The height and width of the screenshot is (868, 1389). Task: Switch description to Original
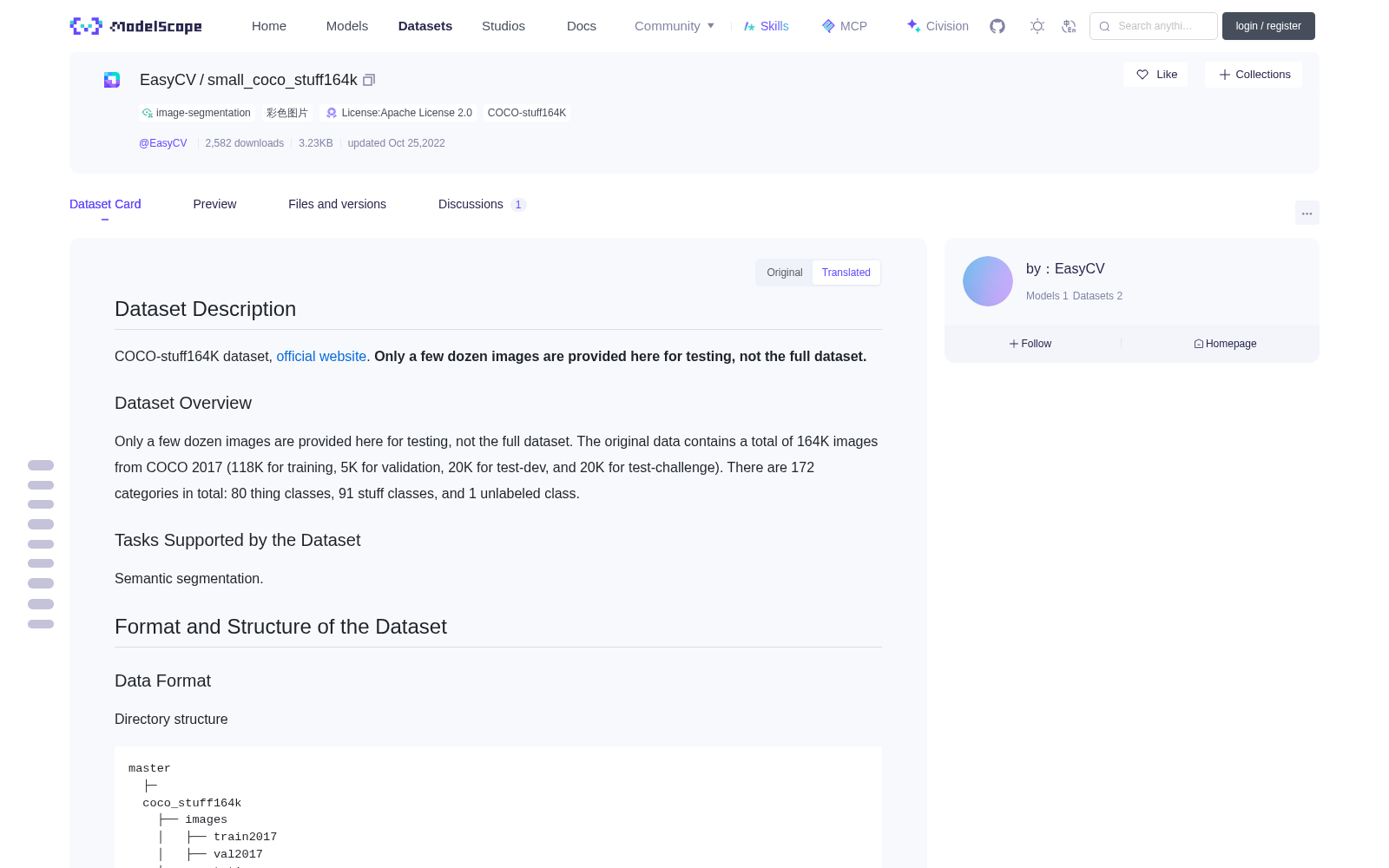[785, 273]
